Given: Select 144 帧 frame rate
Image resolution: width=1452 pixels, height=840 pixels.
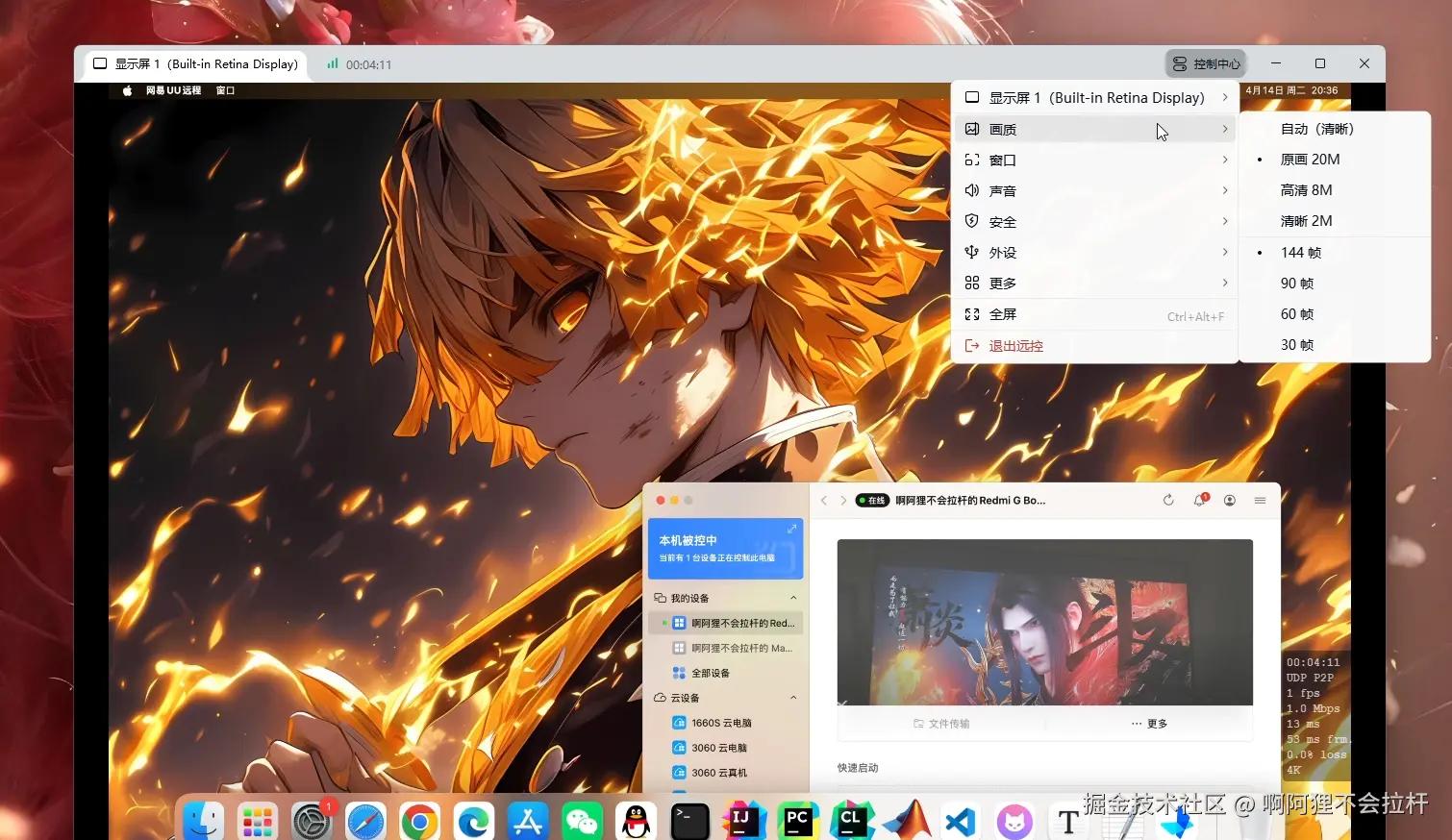Looking at the screenshot, I should 1335,253.
